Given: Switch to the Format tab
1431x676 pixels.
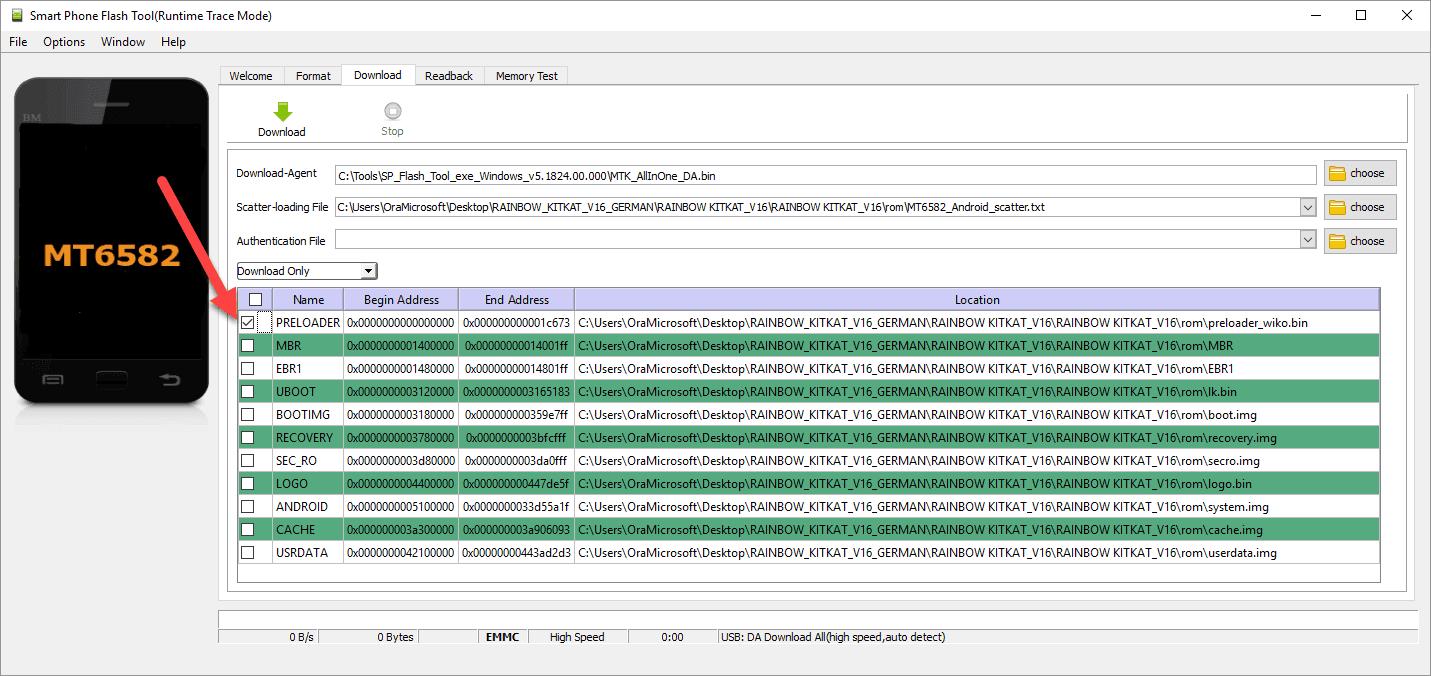Looking at the screenshot, I should tap(313, 76).
